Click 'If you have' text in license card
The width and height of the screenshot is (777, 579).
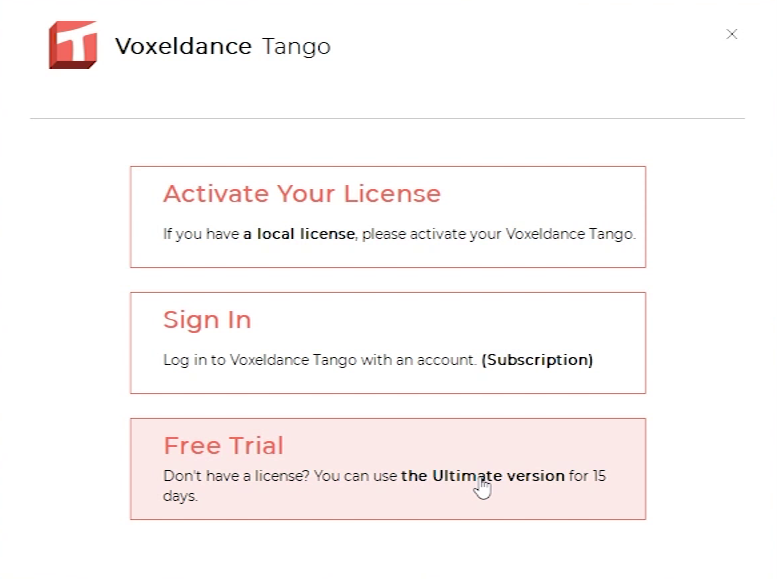pos(201,234)
